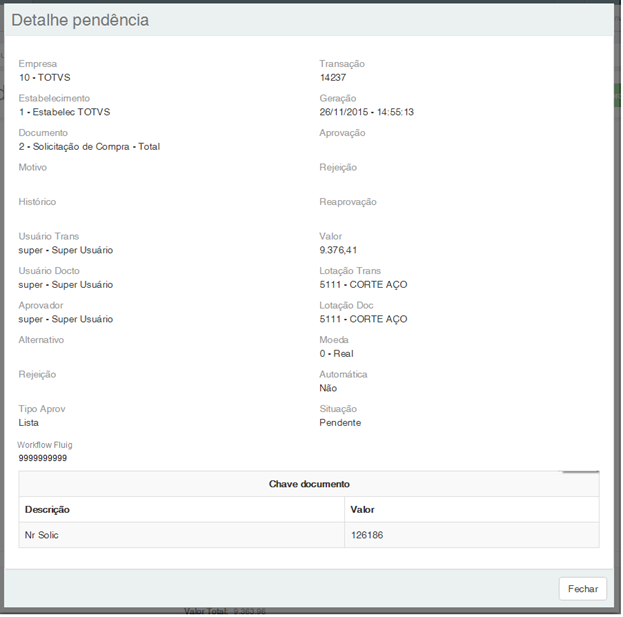Click the Histórico field label
The height and width of the screenshot is (617, 623).
(x=39, y=202)
